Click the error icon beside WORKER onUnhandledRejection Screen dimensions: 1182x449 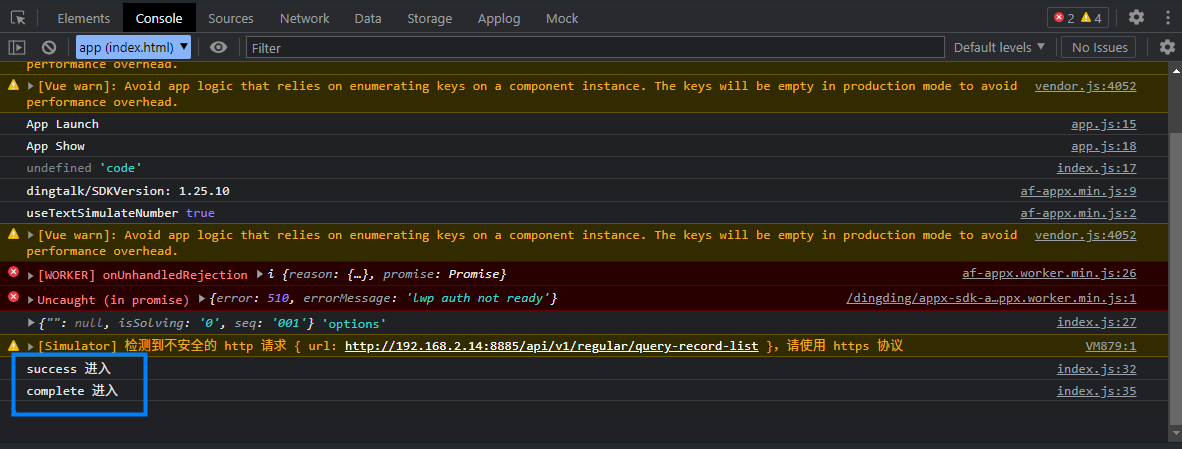point(13,274)
